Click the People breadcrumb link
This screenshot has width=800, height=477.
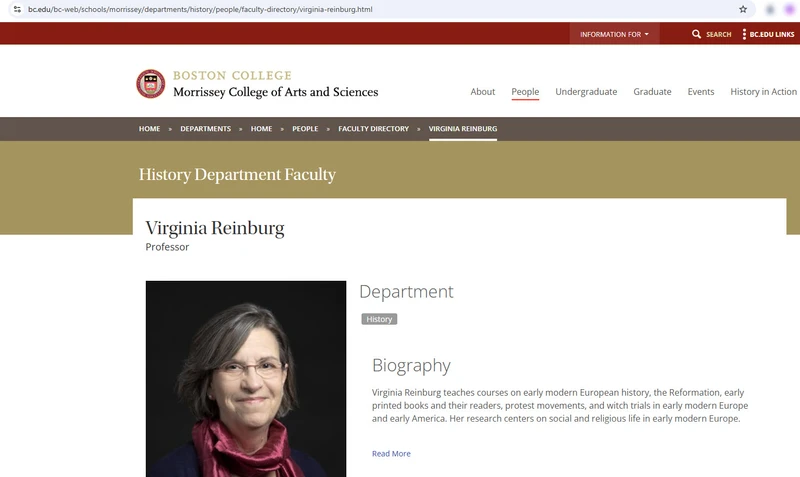click(305, 129)
